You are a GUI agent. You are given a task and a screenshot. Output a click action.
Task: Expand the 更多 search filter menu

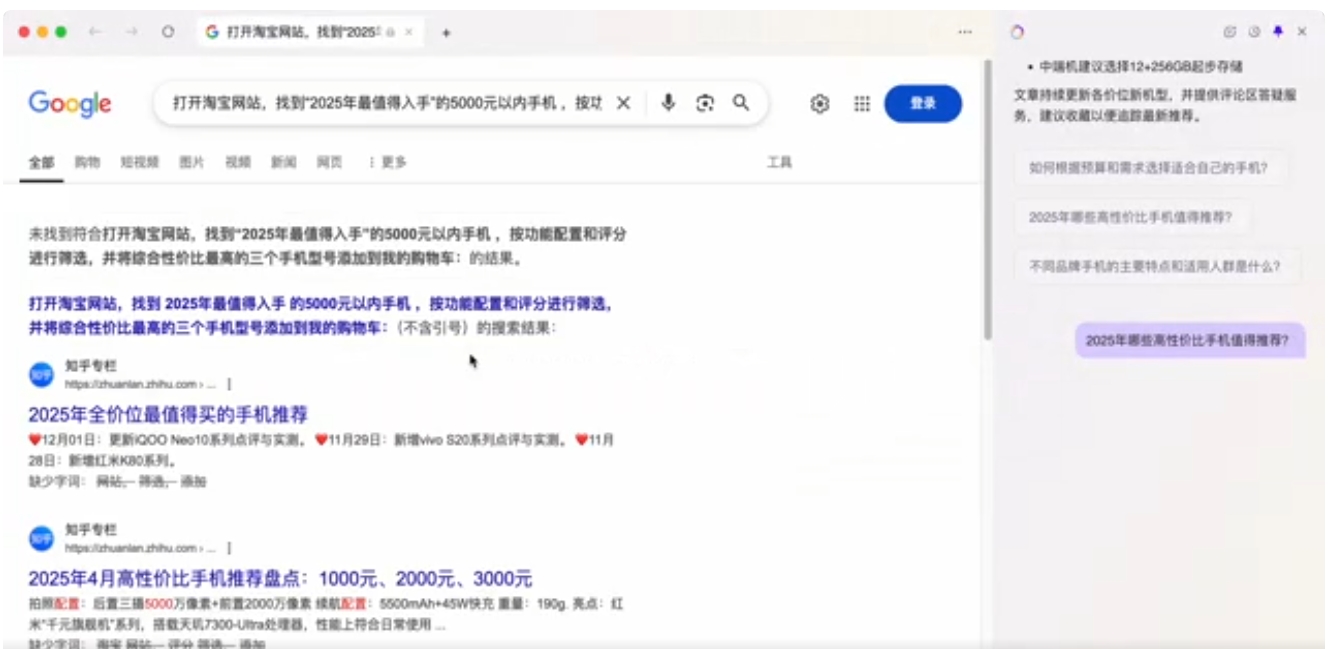(387, 162)
